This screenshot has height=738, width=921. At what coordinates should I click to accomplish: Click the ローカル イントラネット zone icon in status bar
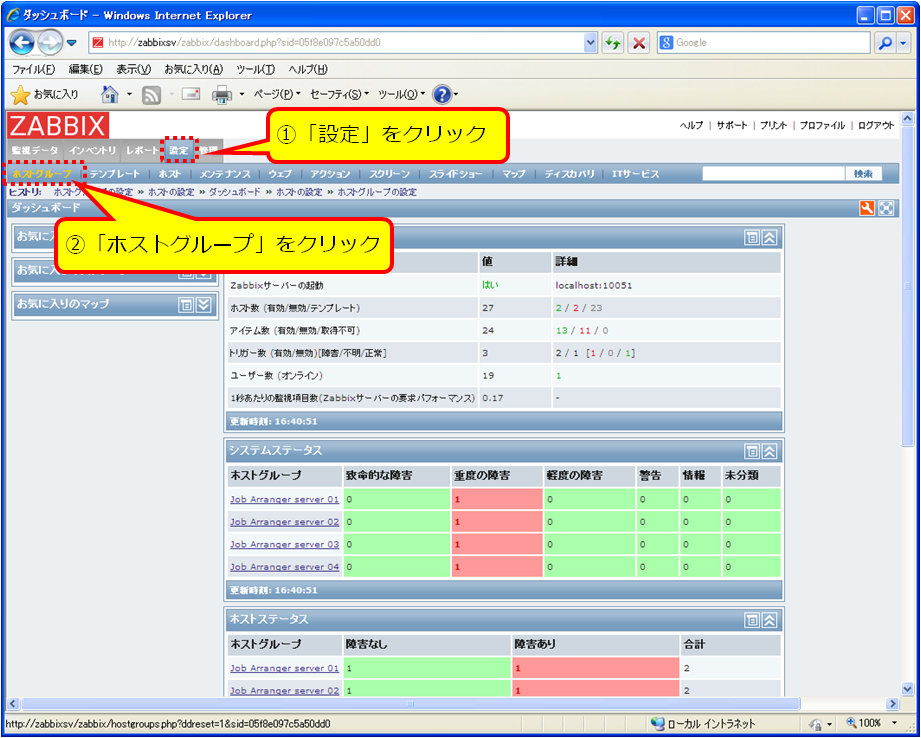[x=658, y=723]
